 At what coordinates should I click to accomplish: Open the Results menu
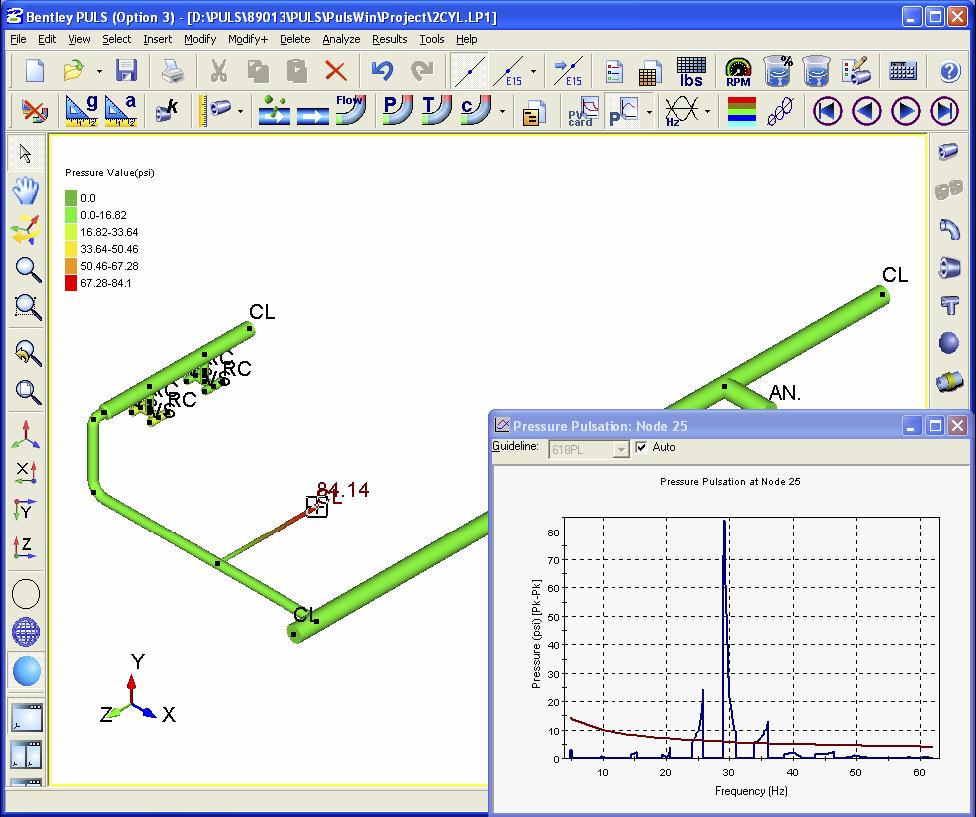[390, 39]
